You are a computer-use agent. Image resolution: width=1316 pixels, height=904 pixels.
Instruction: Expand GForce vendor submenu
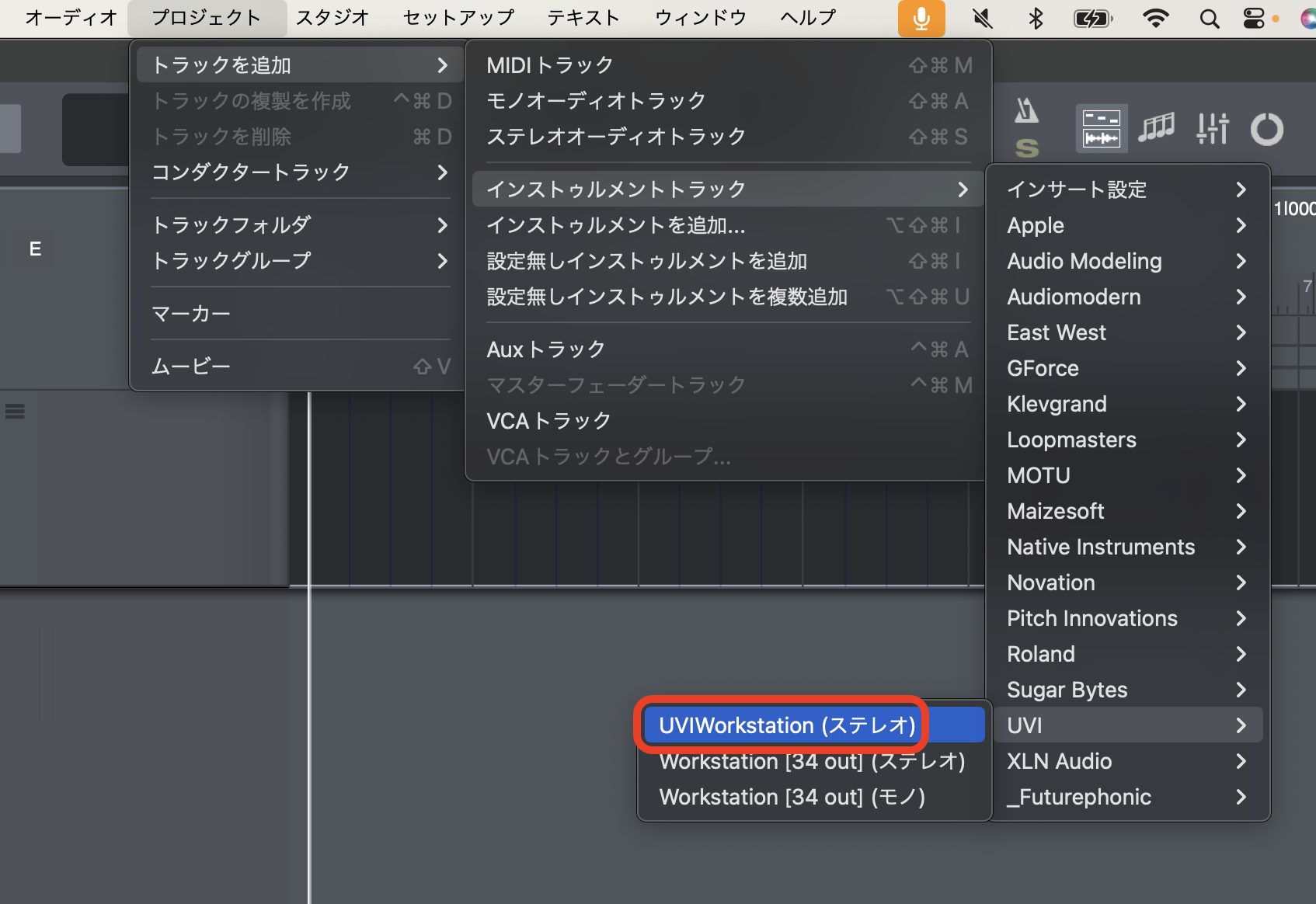click(1127, 368)
